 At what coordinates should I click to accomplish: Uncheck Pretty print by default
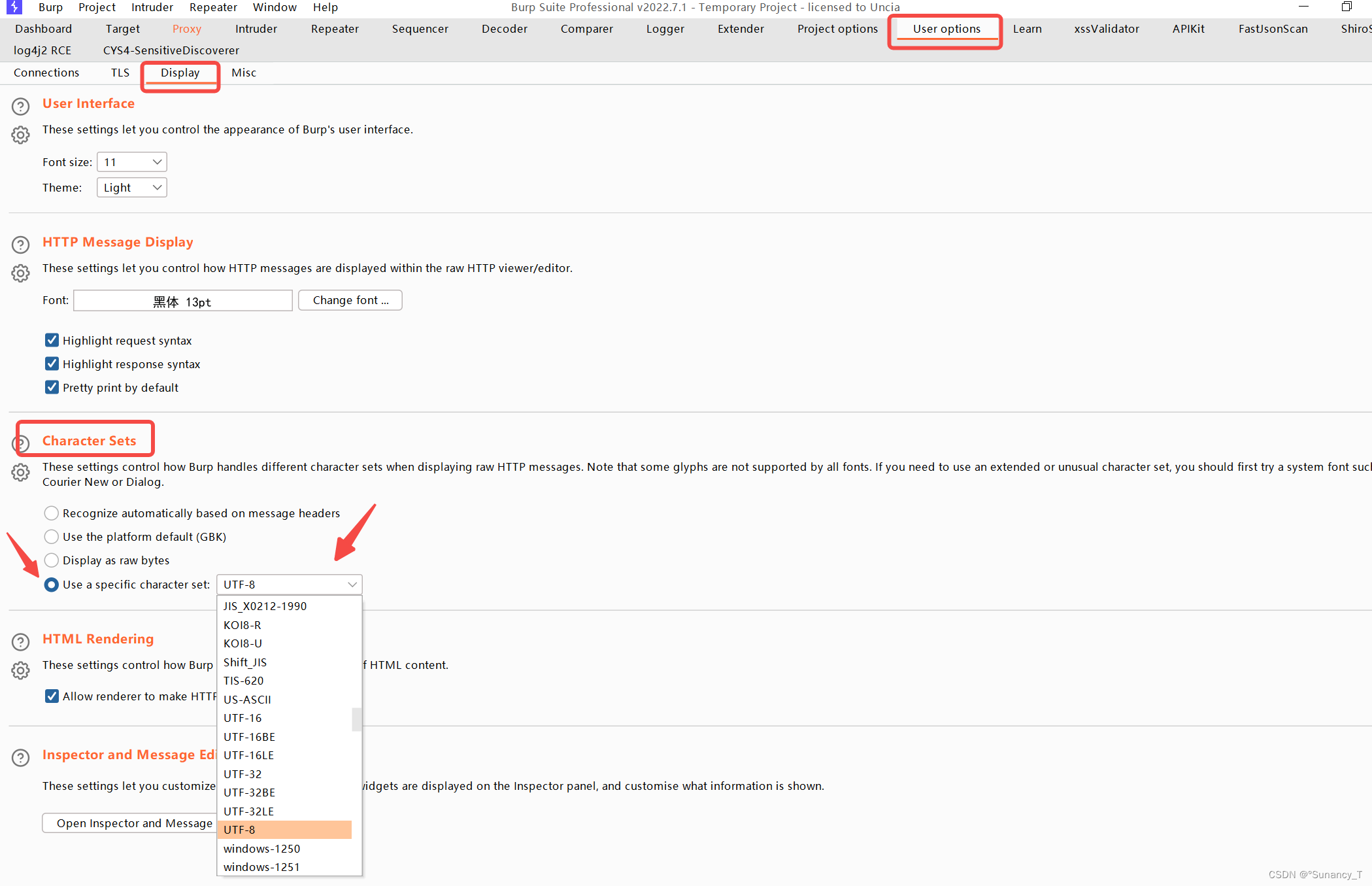[x=52, y=387]
